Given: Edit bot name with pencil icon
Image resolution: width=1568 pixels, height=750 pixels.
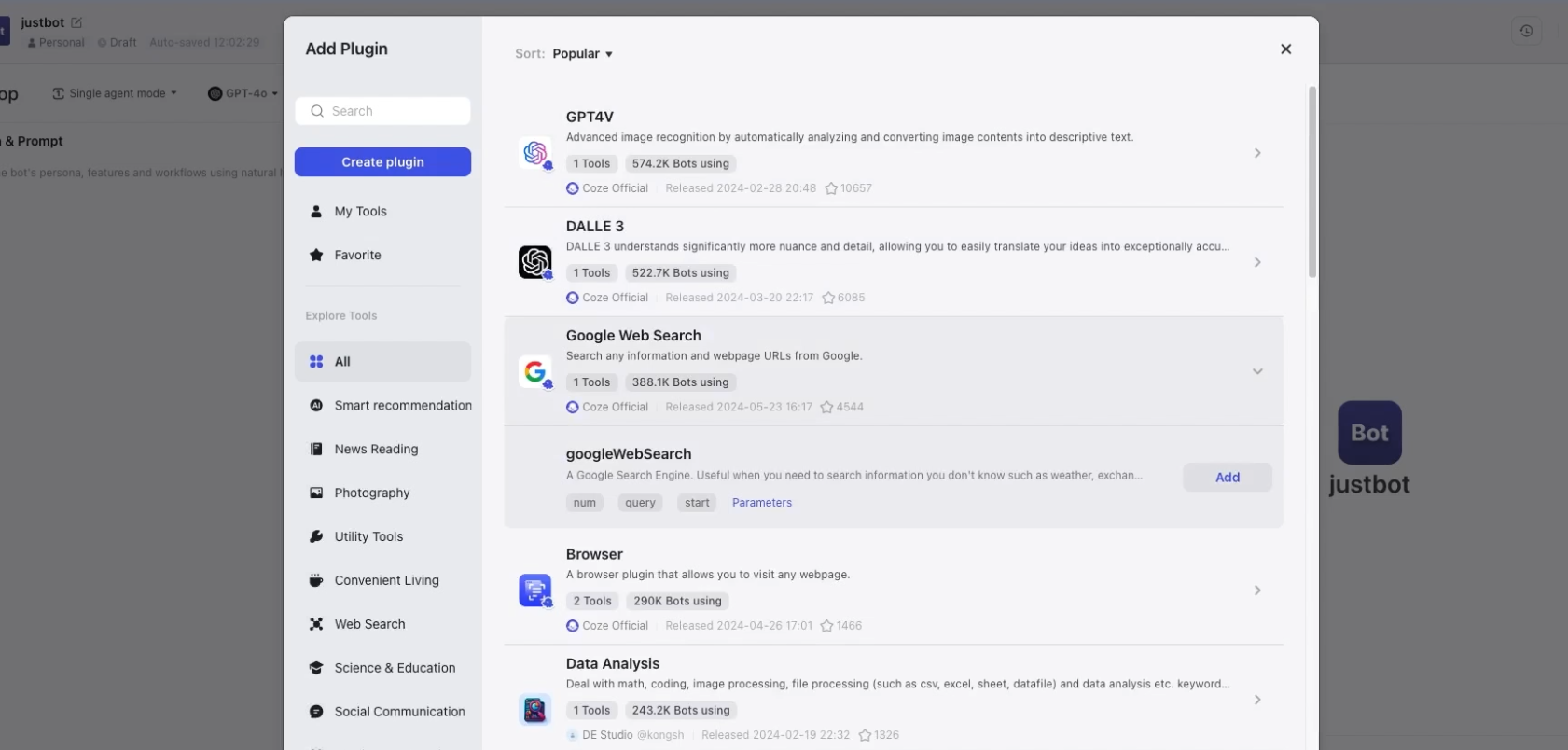Looking at the screenshot, I should pyautogui.click(x=76, y=22).
